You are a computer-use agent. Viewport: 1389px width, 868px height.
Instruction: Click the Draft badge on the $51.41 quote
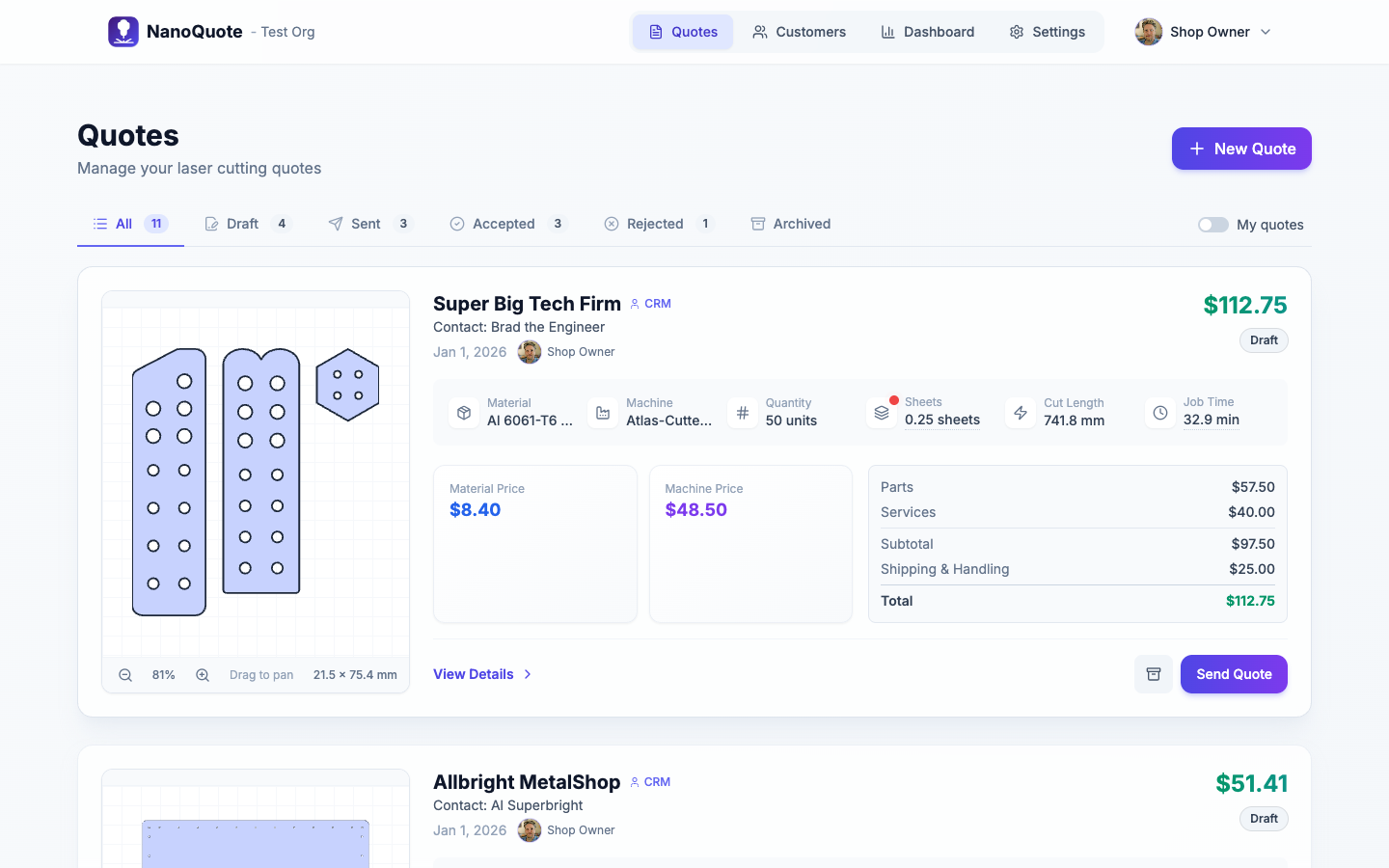(1264, 819)
